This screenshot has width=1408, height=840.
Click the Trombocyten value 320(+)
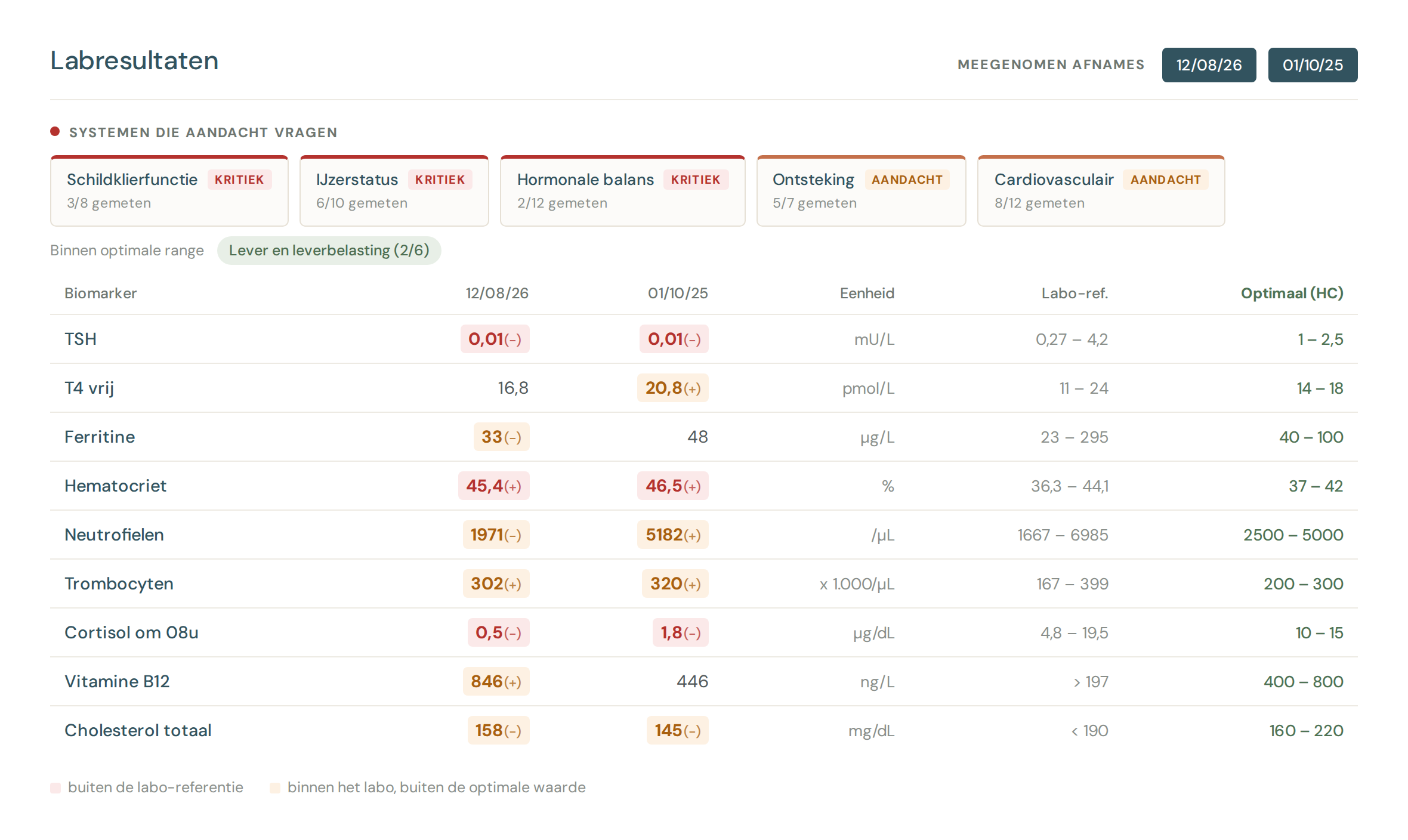[675, 583]
